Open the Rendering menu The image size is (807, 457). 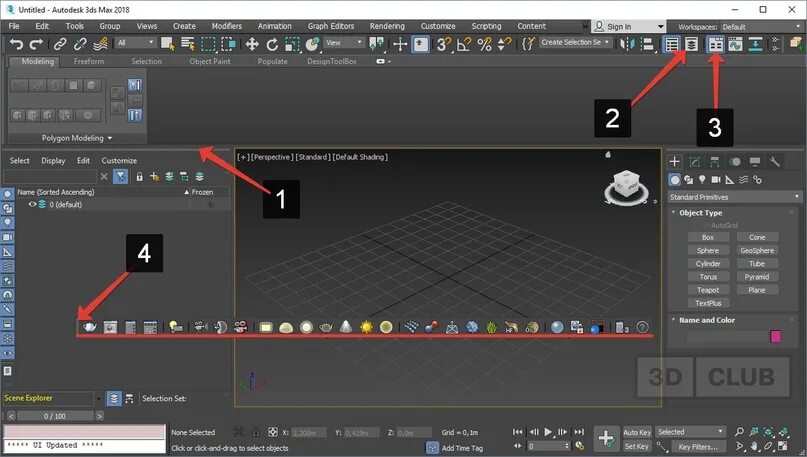387,26
